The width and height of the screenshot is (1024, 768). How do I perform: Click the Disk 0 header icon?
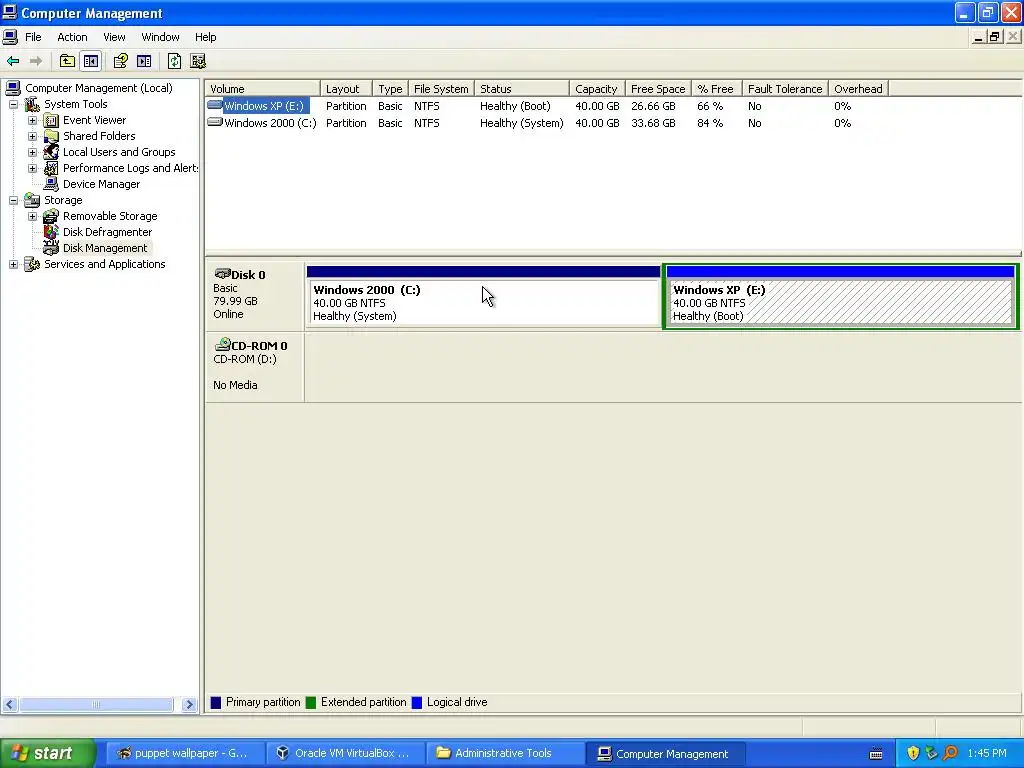(x=222, y=274)
